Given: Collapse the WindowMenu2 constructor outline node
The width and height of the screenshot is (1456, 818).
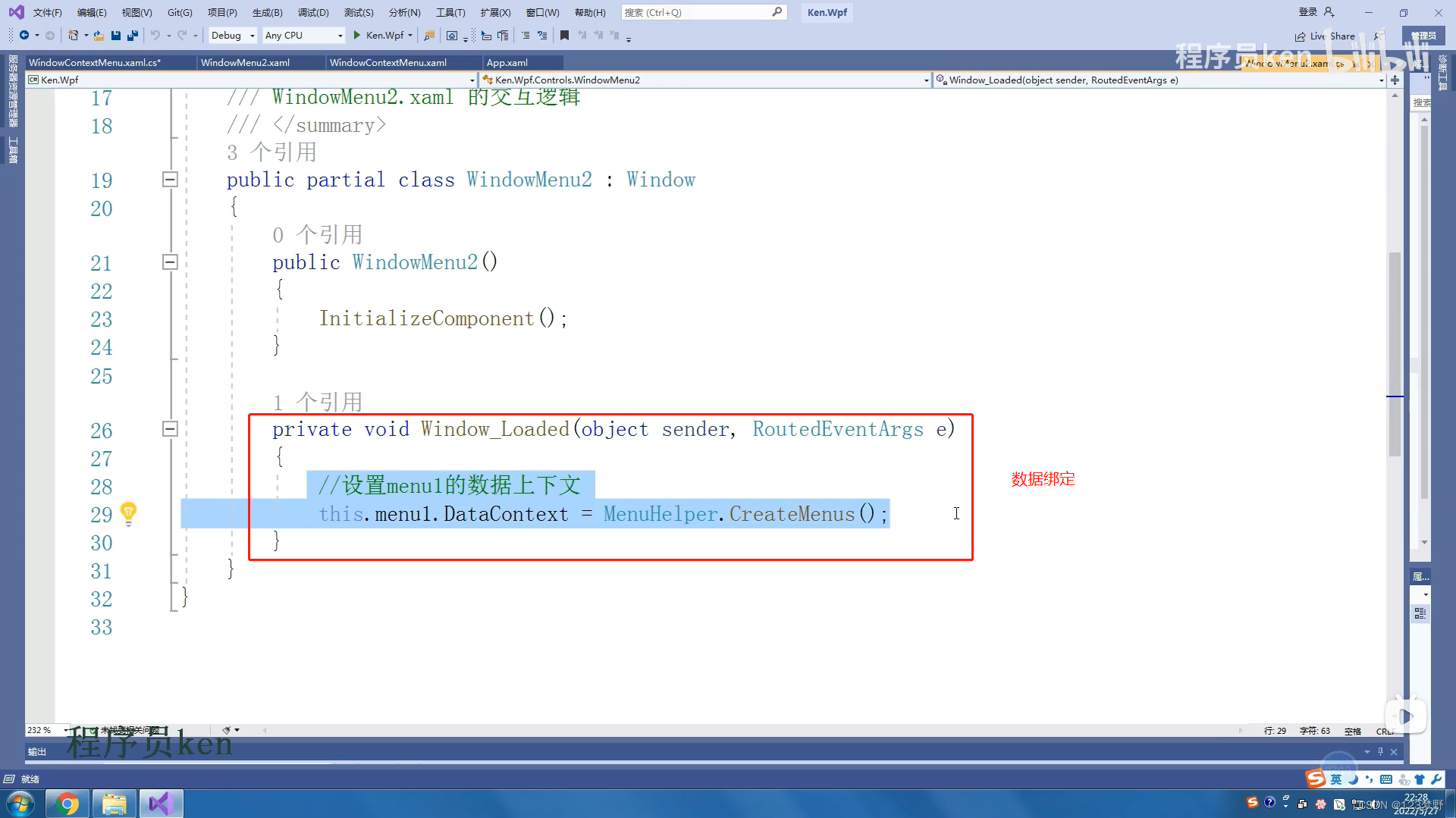Looking at the screenshot, I should [x=170, y=262].
